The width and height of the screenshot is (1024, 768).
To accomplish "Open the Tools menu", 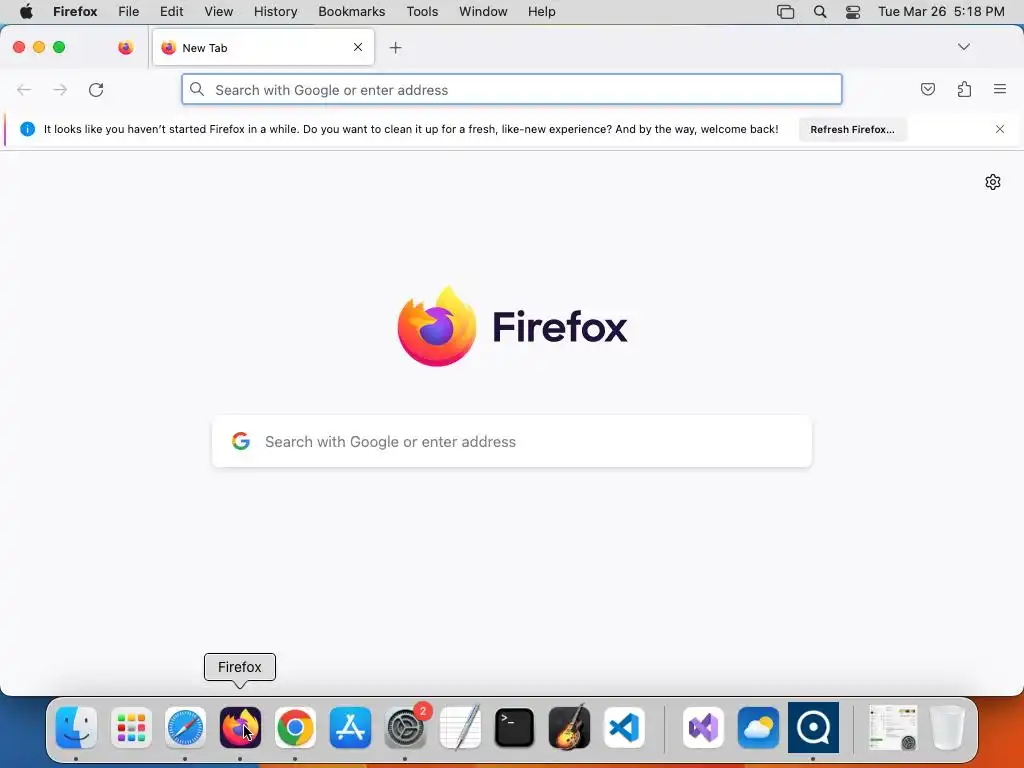I will pyautogui.click(x=423, y=12).
